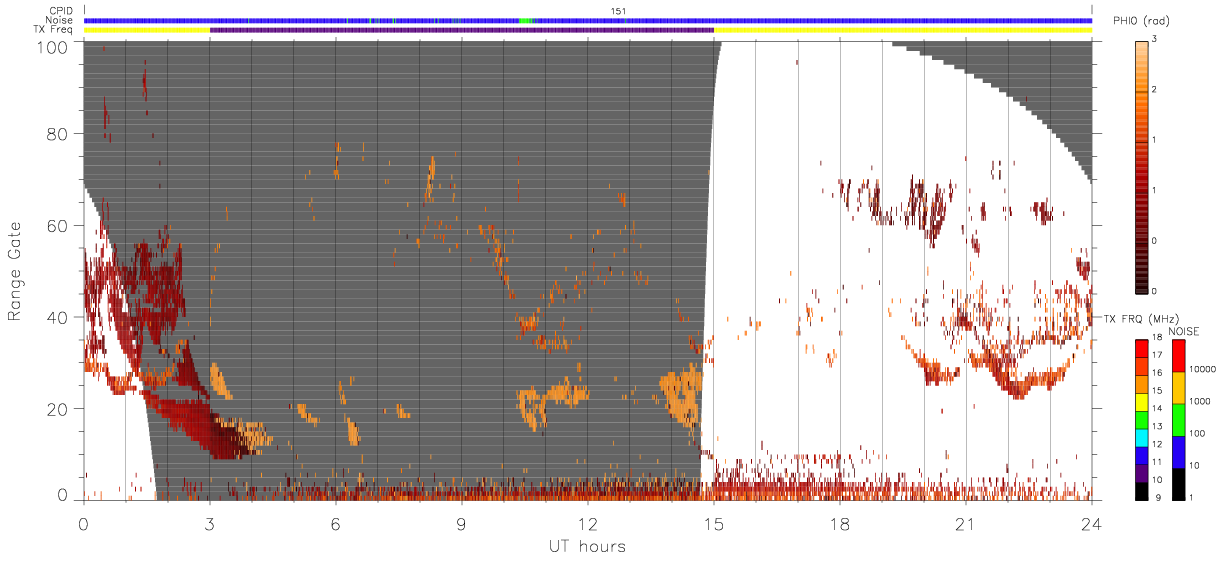Click the Range Gate axis title

tap(15, 272)
